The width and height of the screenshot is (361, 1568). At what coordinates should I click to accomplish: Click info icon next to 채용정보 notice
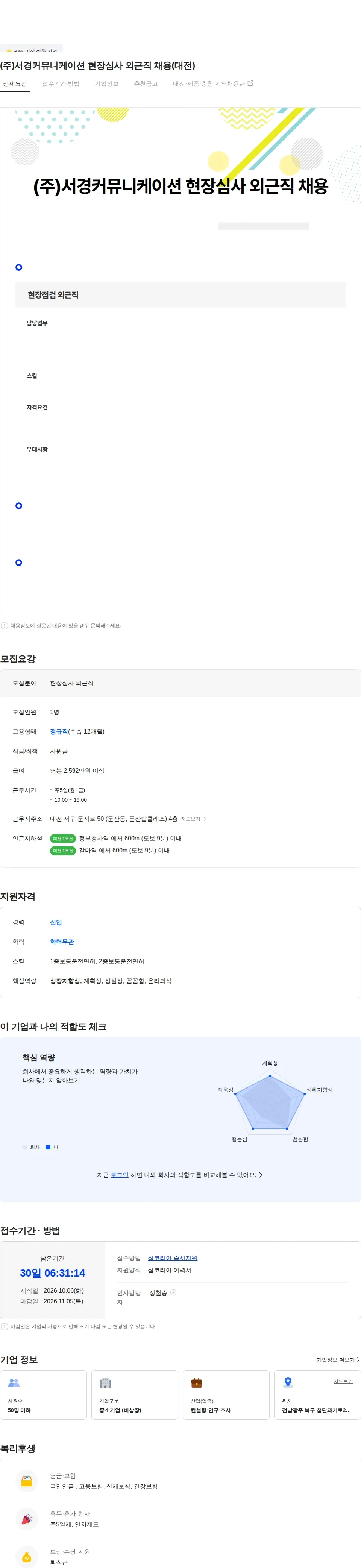4,626
